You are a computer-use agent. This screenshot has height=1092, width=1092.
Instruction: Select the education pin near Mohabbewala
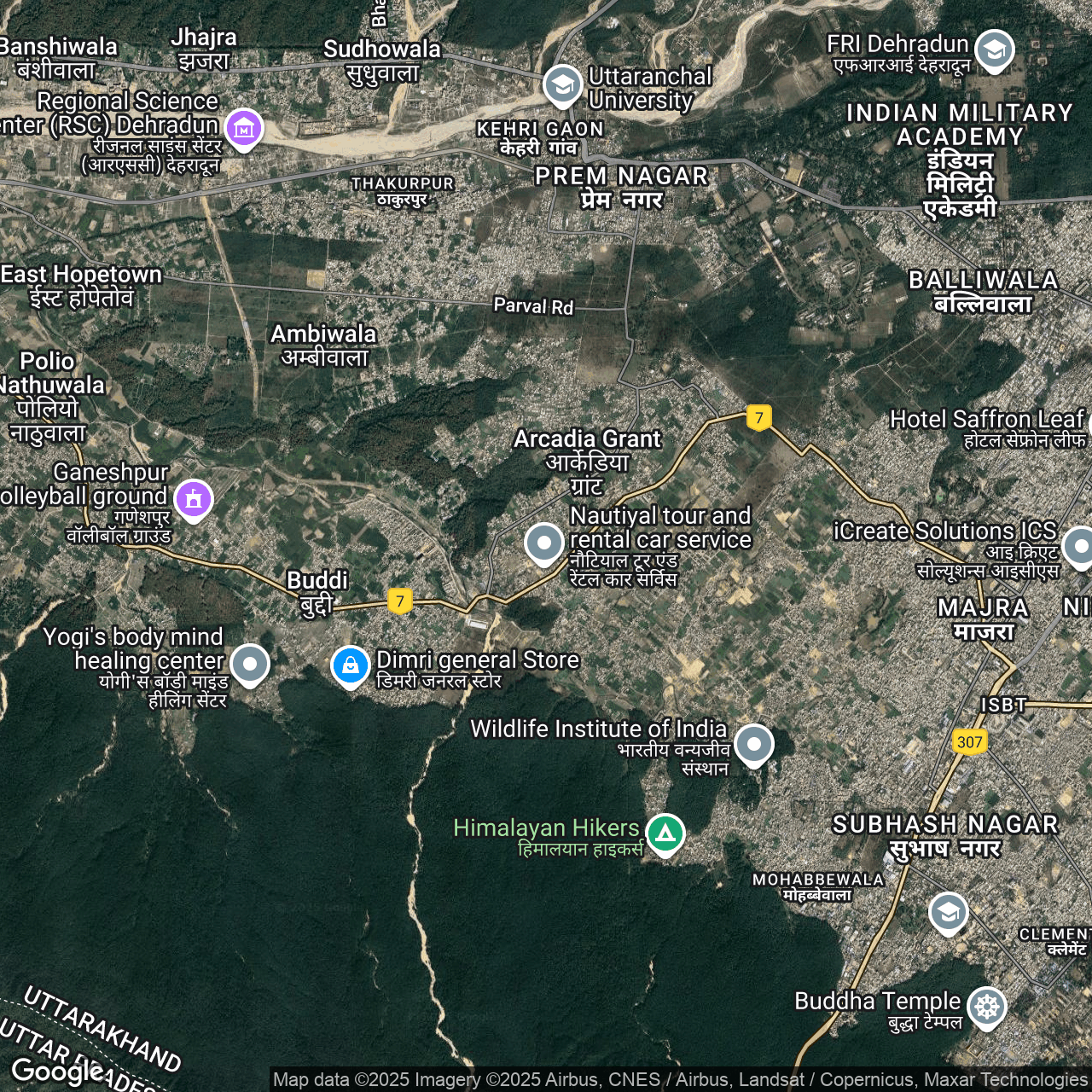pyautogui.click(x=948, y=912)
